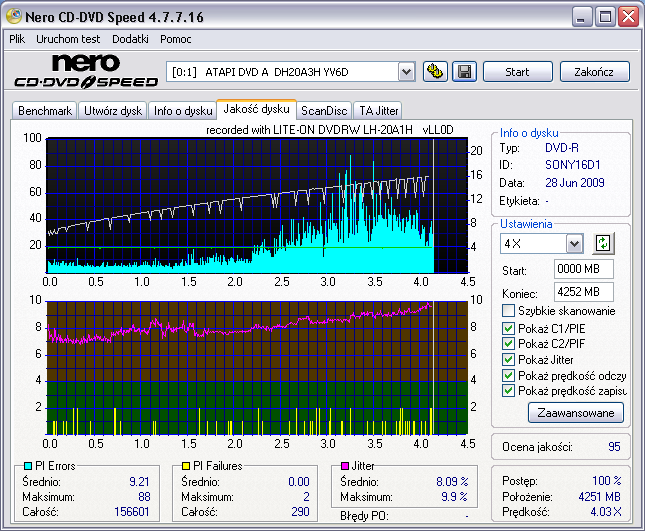This screenshot has width=645, height=531.
Task: Disable Pokaż C2/PIF checkbox
Action: [509, 343]
